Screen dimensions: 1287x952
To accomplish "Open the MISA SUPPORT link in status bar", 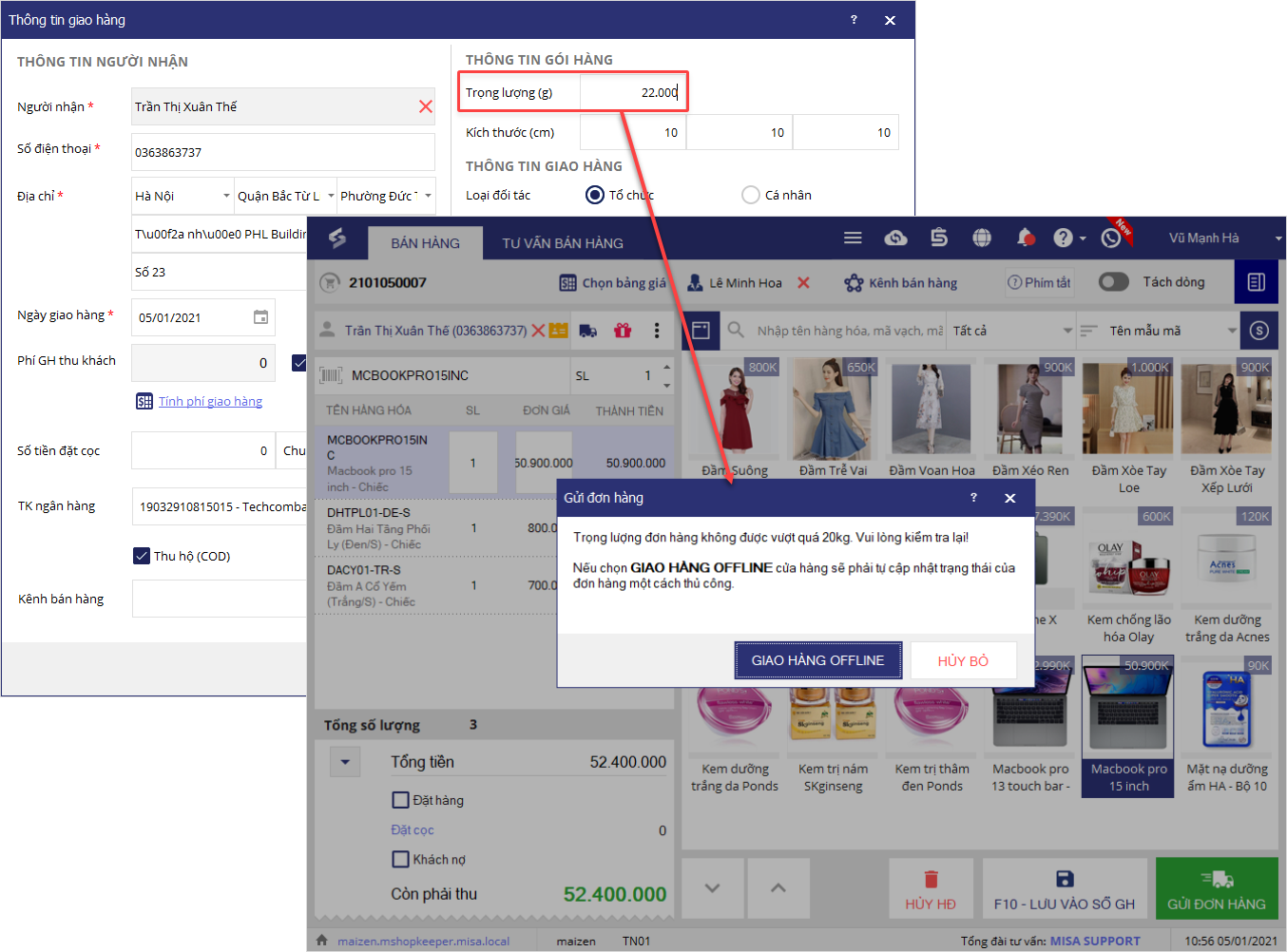I will 1095,941.
